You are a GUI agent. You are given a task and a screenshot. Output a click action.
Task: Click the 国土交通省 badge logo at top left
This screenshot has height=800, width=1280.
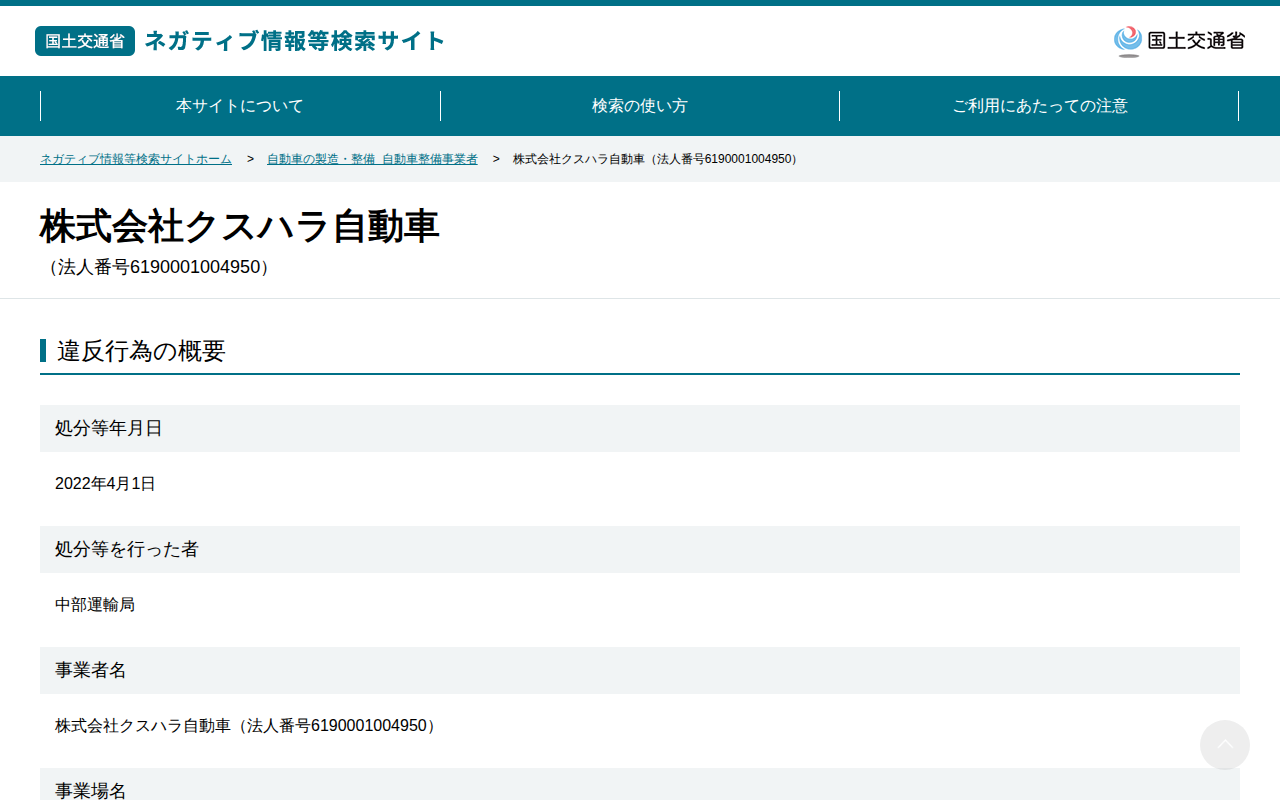pos(85,41)
